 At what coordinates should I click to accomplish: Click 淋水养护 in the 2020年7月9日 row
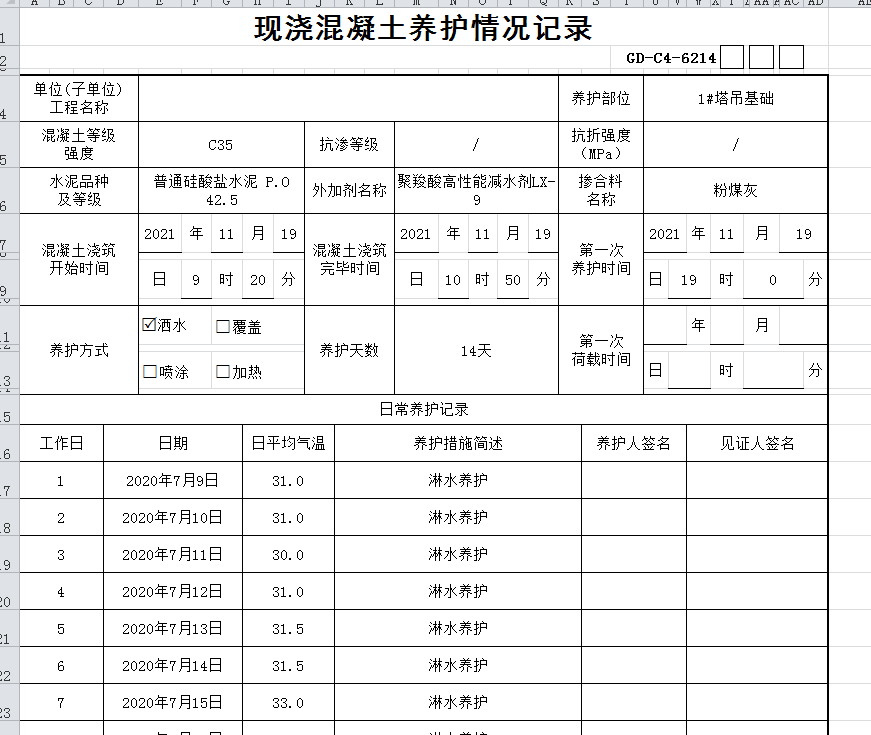click(458, 480)
